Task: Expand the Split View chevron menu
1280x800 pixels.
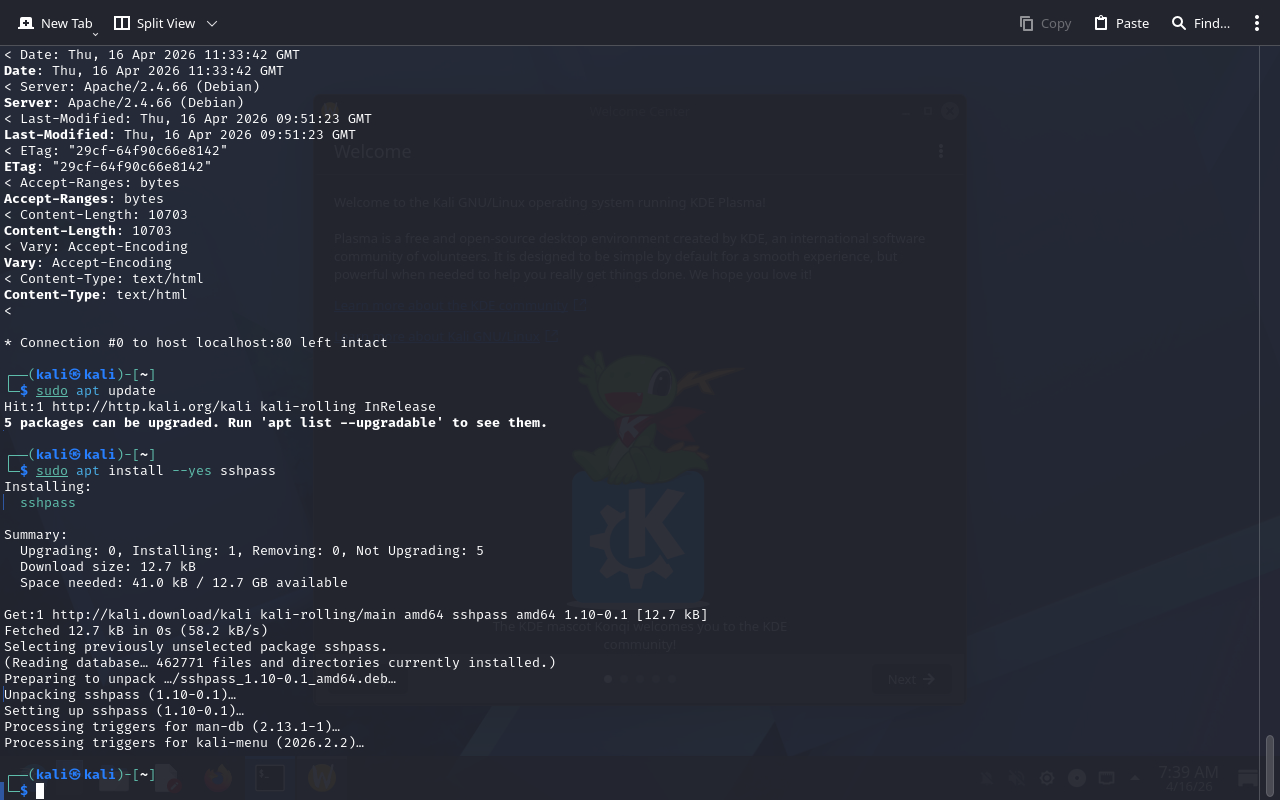Action: pyautogui.click(x=212, y=23)
